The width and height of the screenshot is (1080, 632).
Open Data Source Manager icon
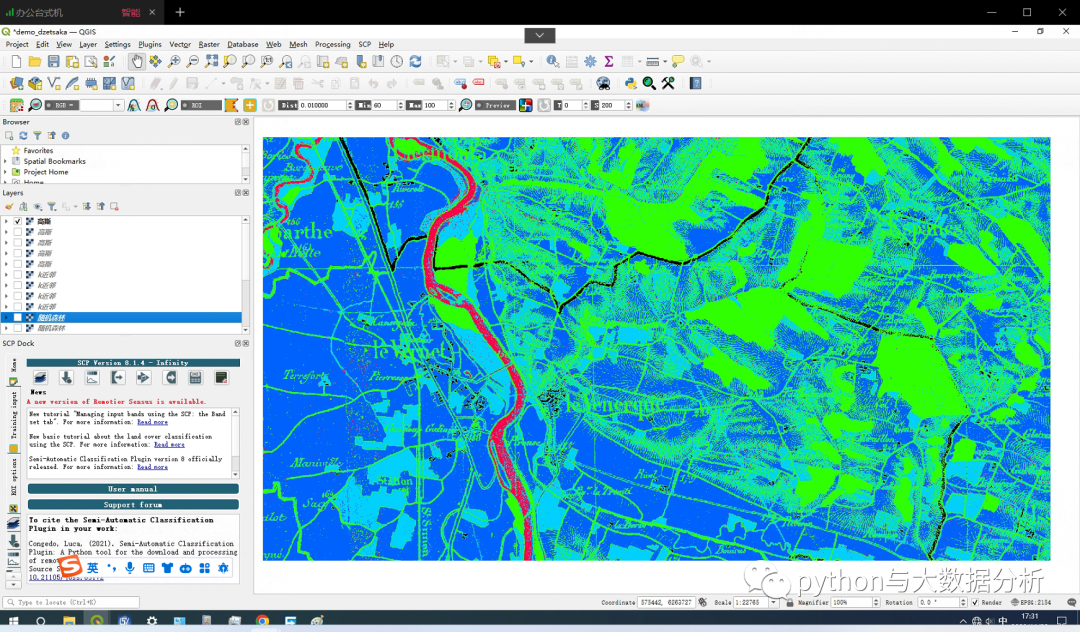coord(17,83)
